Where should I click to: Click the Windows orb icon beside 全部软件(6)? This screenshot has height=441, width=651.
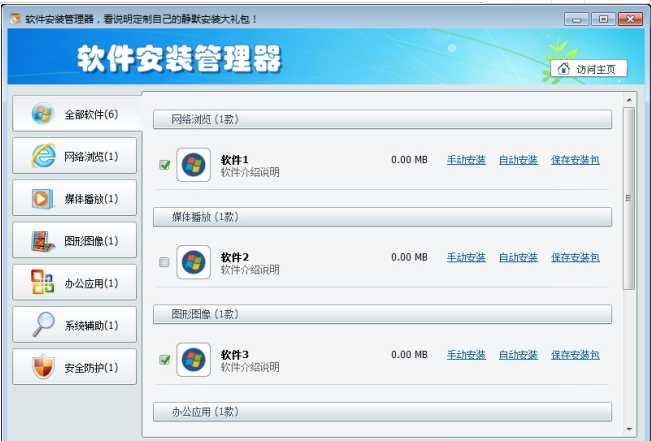[43, 113]
